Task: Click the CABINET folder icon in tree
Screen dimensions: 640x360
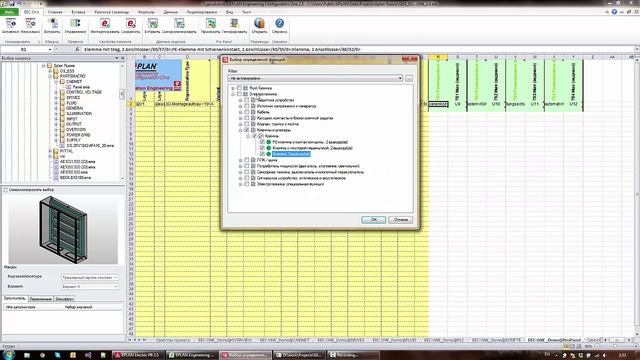Action: click(62, 82)
